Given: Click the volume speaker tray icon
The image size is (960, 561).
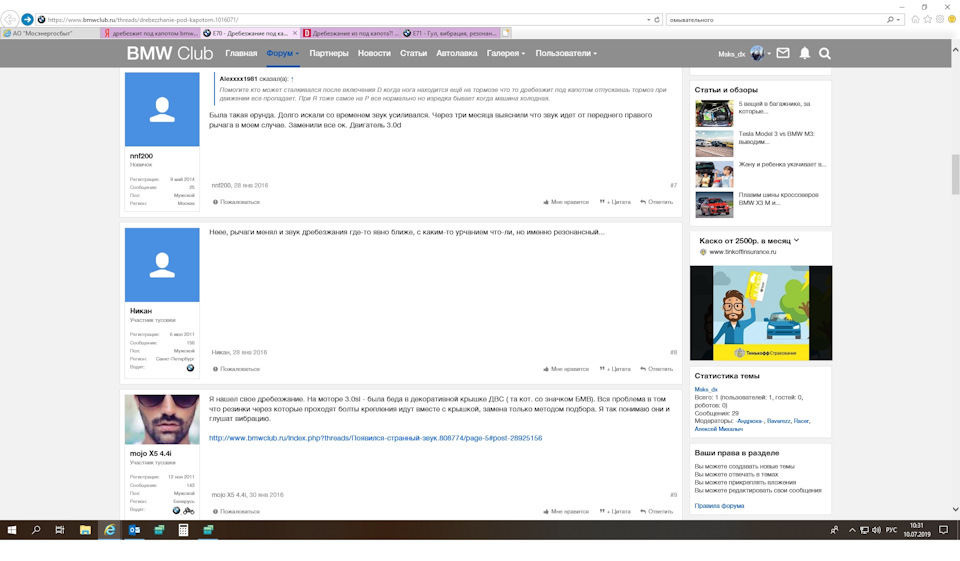Looking at the screenshot, I should click(876, 530).
